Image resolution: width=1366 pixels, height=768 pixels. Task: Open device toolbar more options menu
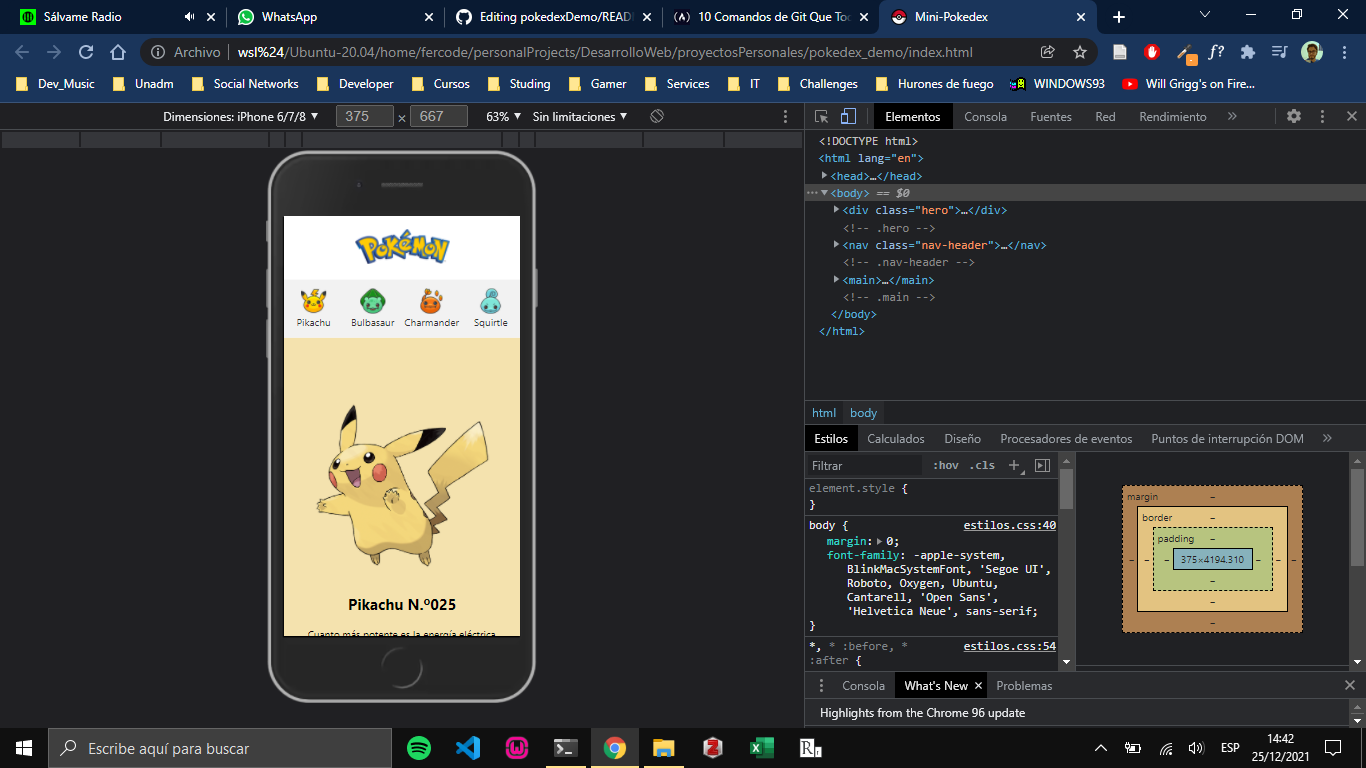pos(785,116)
